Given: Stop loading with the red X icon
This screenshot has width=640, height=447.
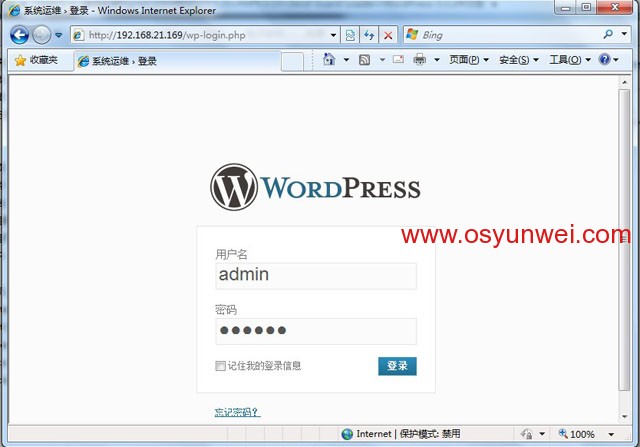Looking at the screenshot, I should [388, 36].
